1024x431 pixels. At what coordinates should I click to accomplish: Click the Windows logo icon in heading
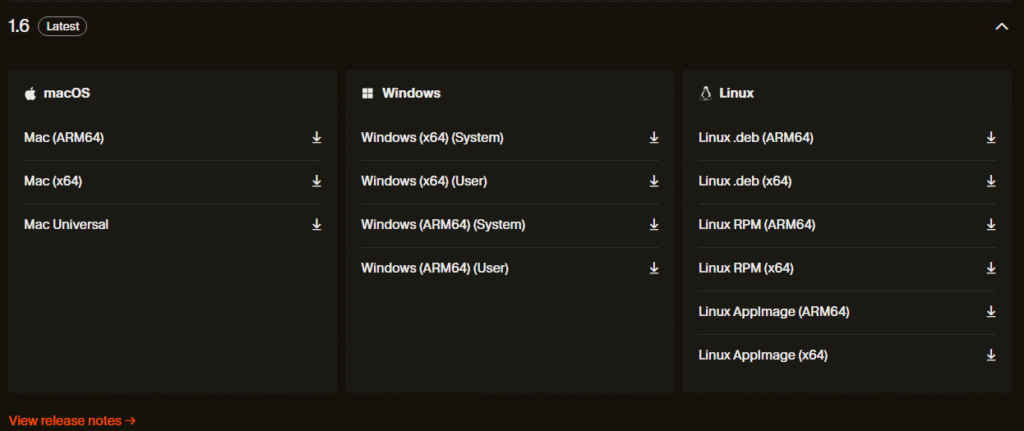(368, 93)
